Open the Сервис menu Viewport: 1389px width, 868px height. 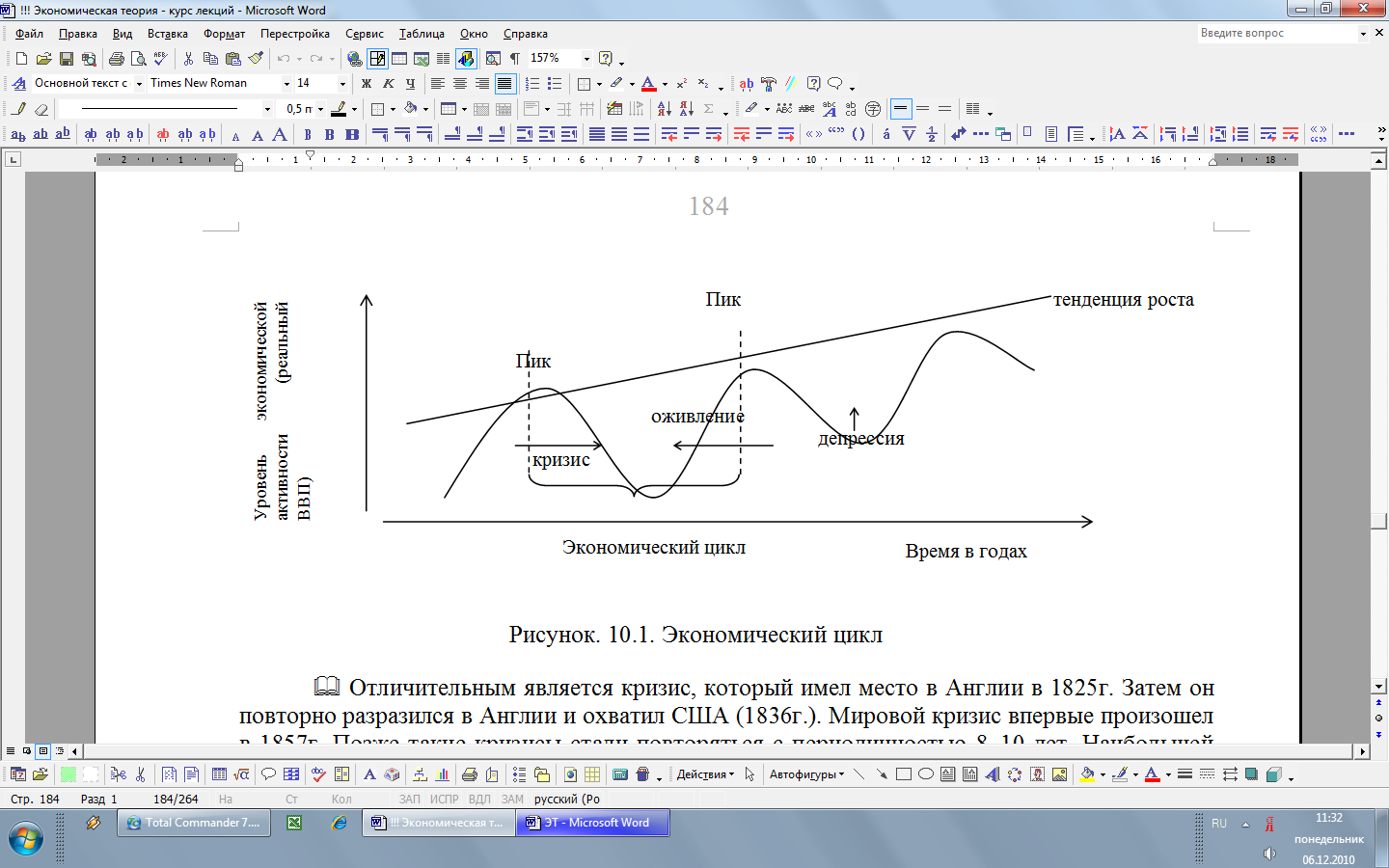(x=365, y=34)
